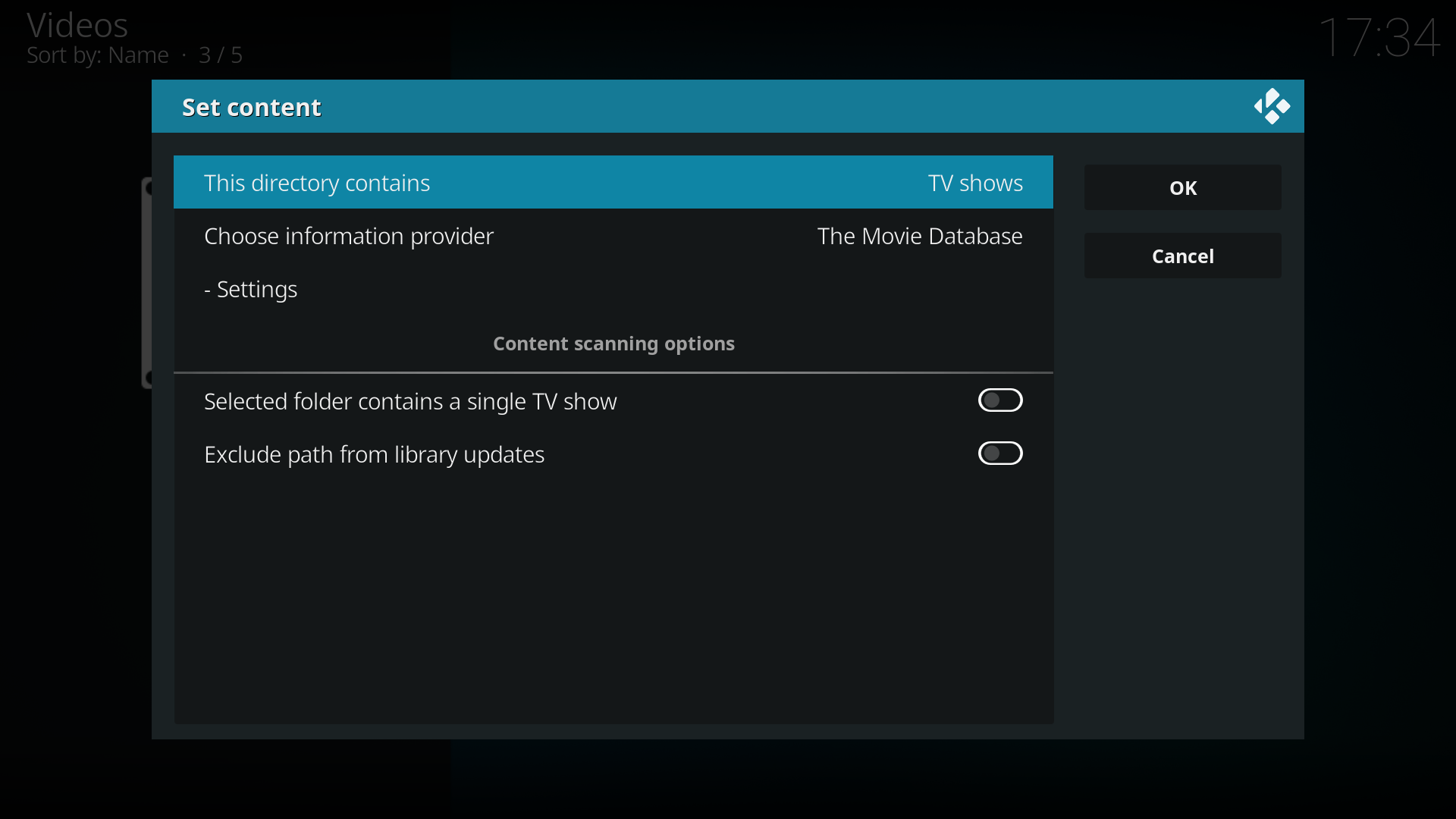Screen dimensions: 1456x819
Task: Click the Kodi logo in dialog header
Action: (1272, 107)
